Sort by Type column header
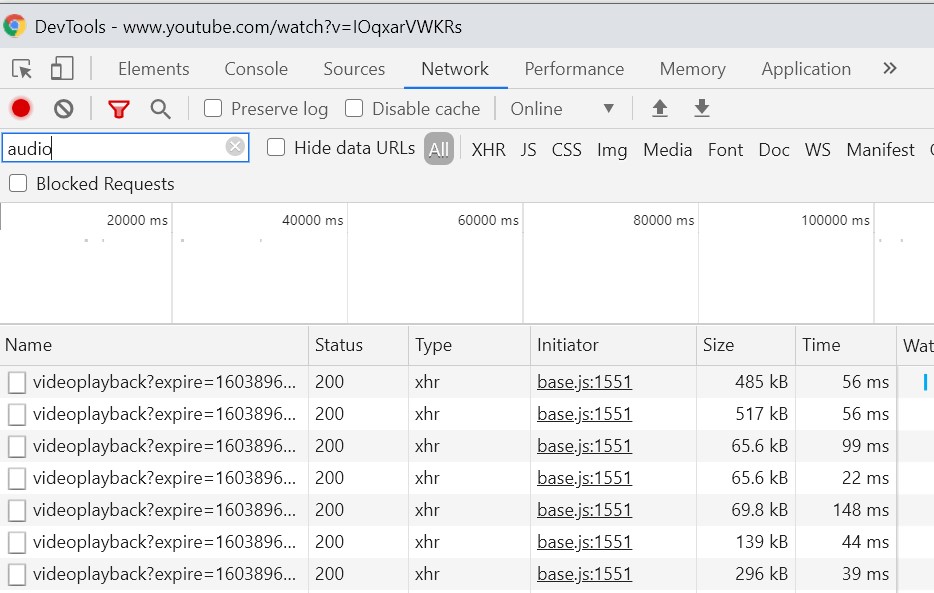Image resolution: width=934 pixels, height=593 pixels. [x=469, y=345]
